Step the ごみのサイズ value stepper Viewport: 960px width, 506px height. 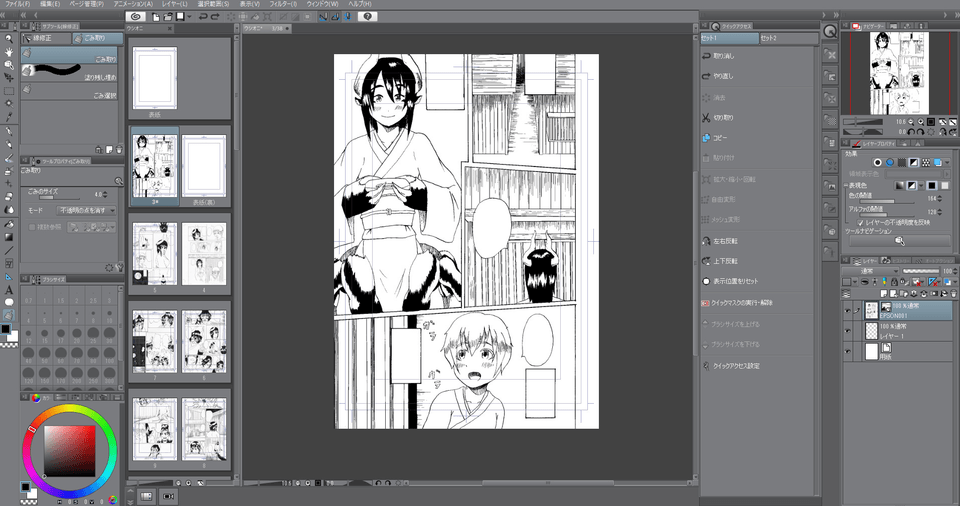pyautogui.click(x=105, y=194)
